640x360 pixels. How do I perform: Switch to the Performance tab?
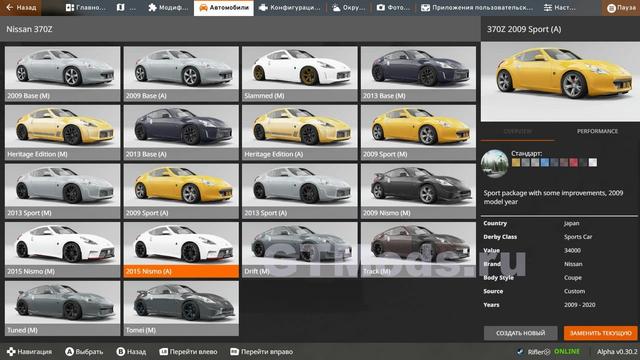click(x=597, y=131)
